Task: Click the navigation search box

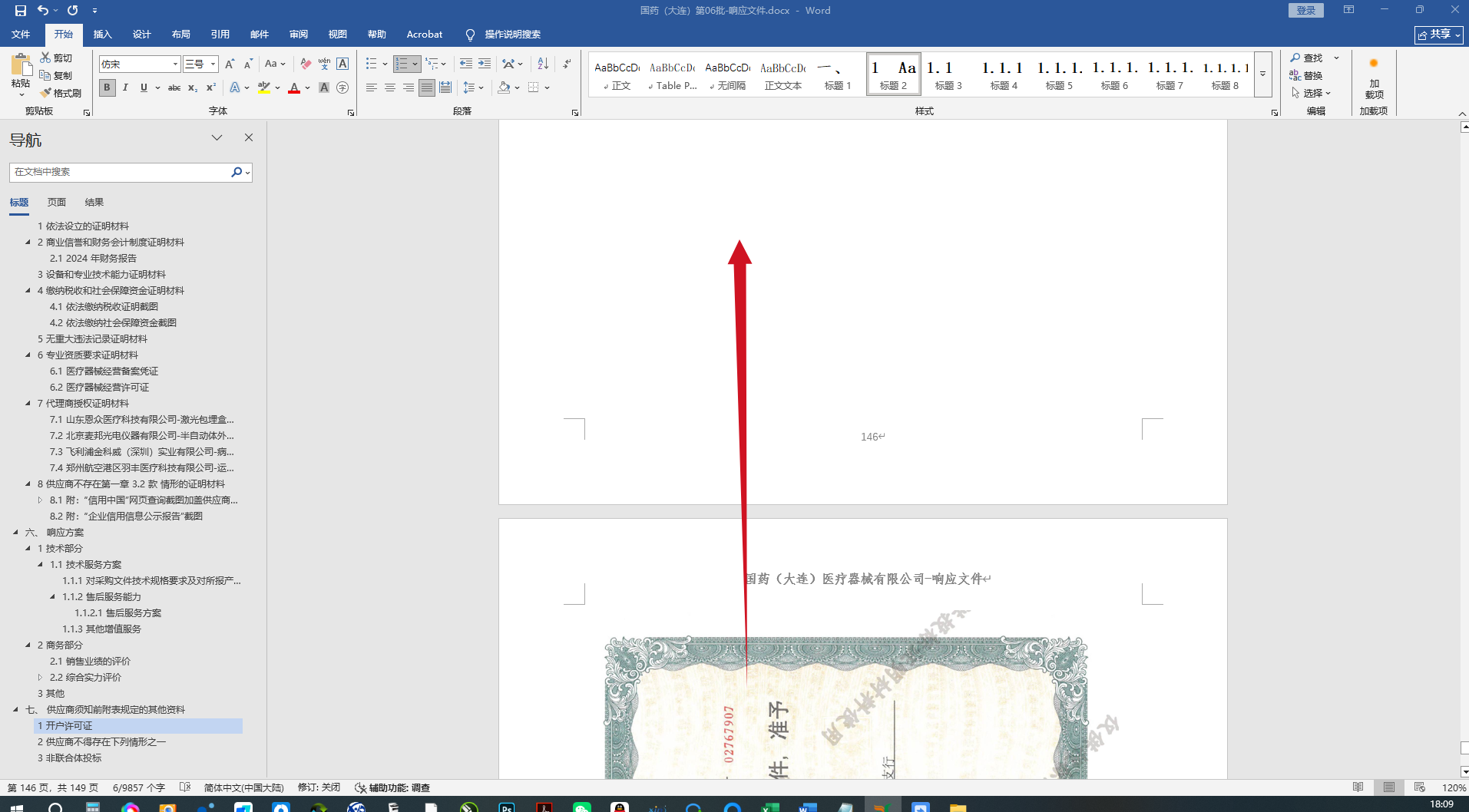Action: tap(120, 172)
